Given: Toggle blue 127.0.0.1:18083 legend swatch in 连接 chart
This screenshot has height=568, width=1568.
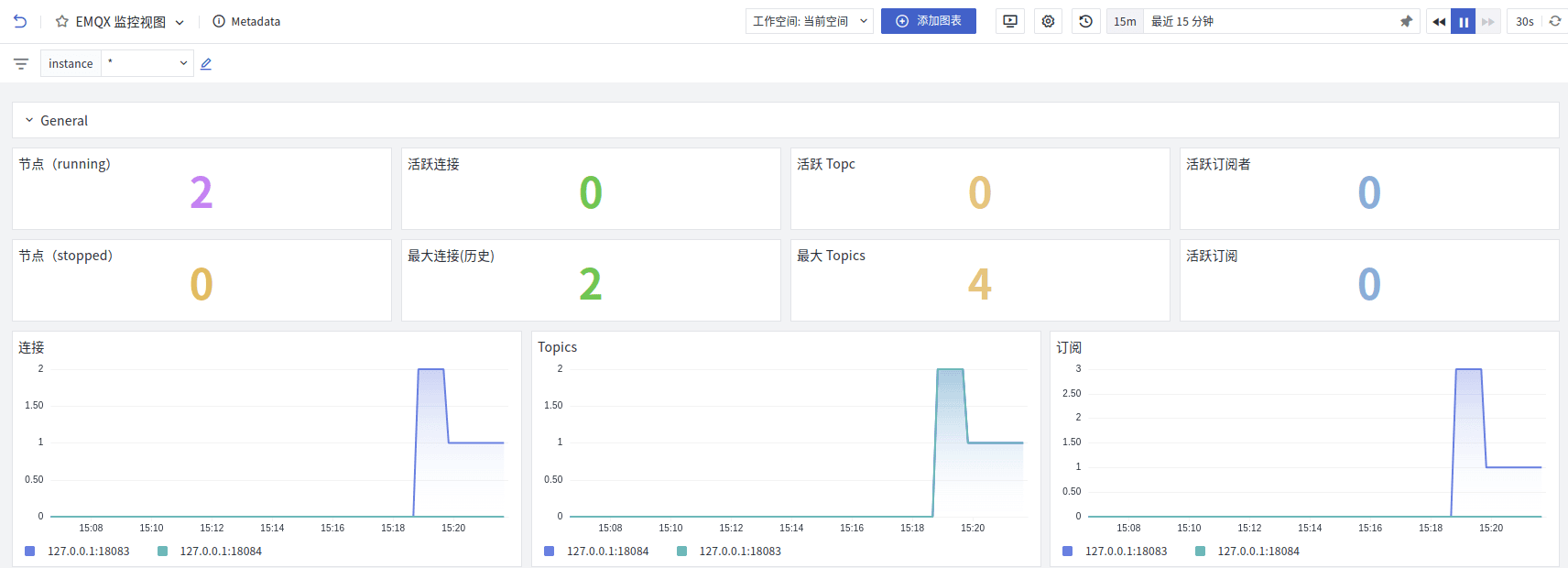Looking at the screenshot, I should pyautogui.click(x=30, y=552).
